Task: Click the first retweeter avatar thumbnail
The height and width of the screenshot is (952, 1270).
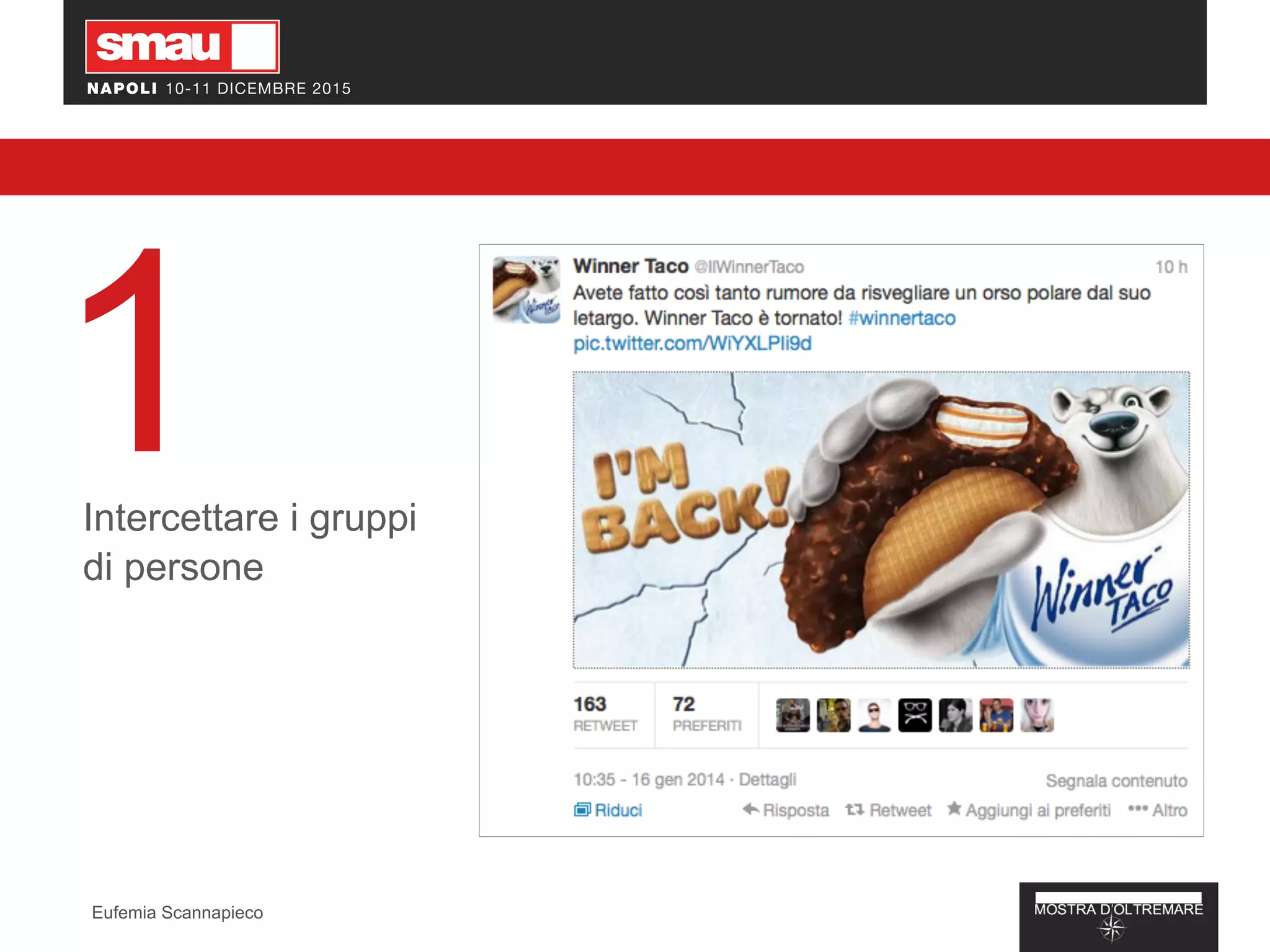Action: coord(793,715)
